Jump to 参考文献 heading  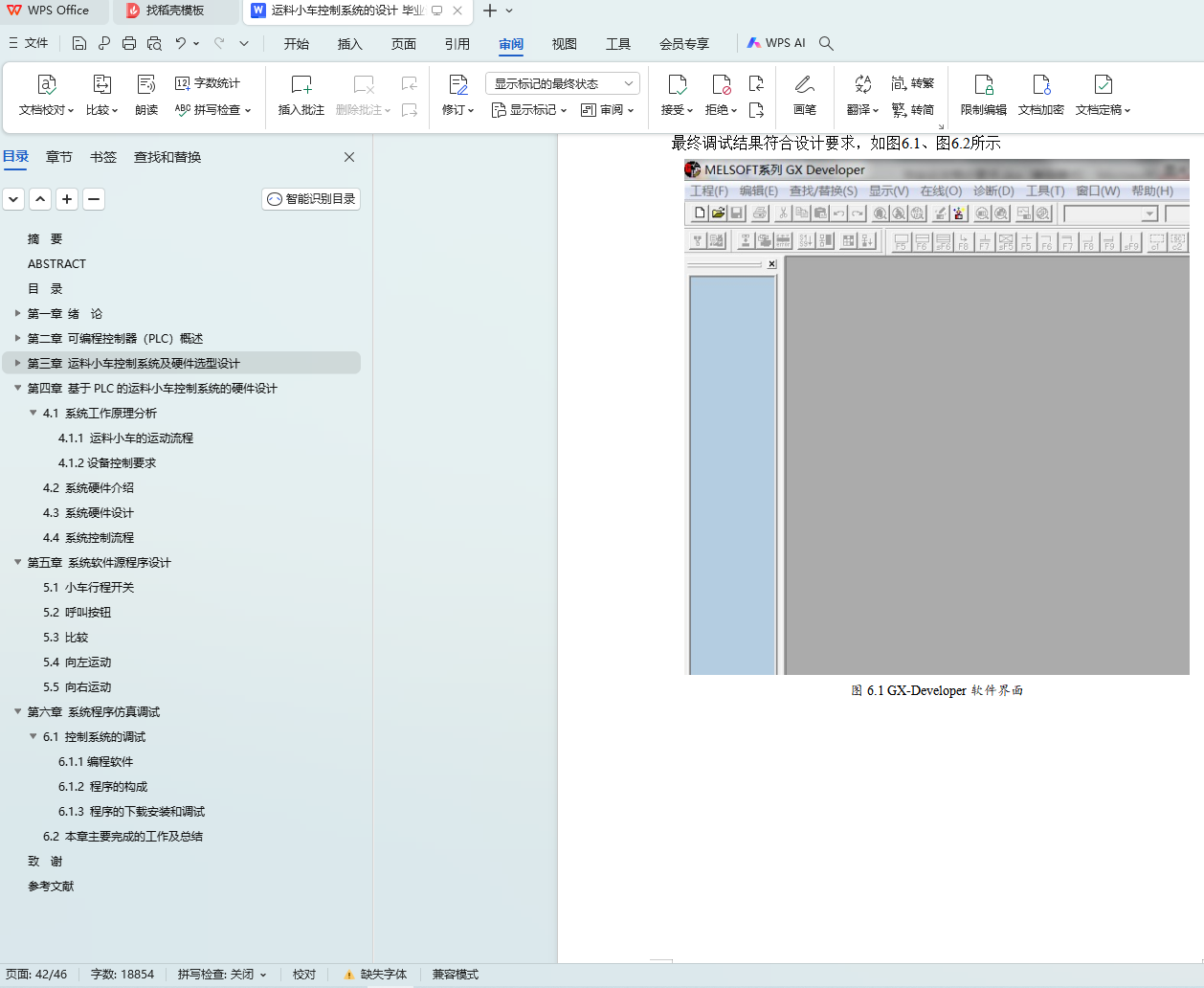click(x=51, y=886)
